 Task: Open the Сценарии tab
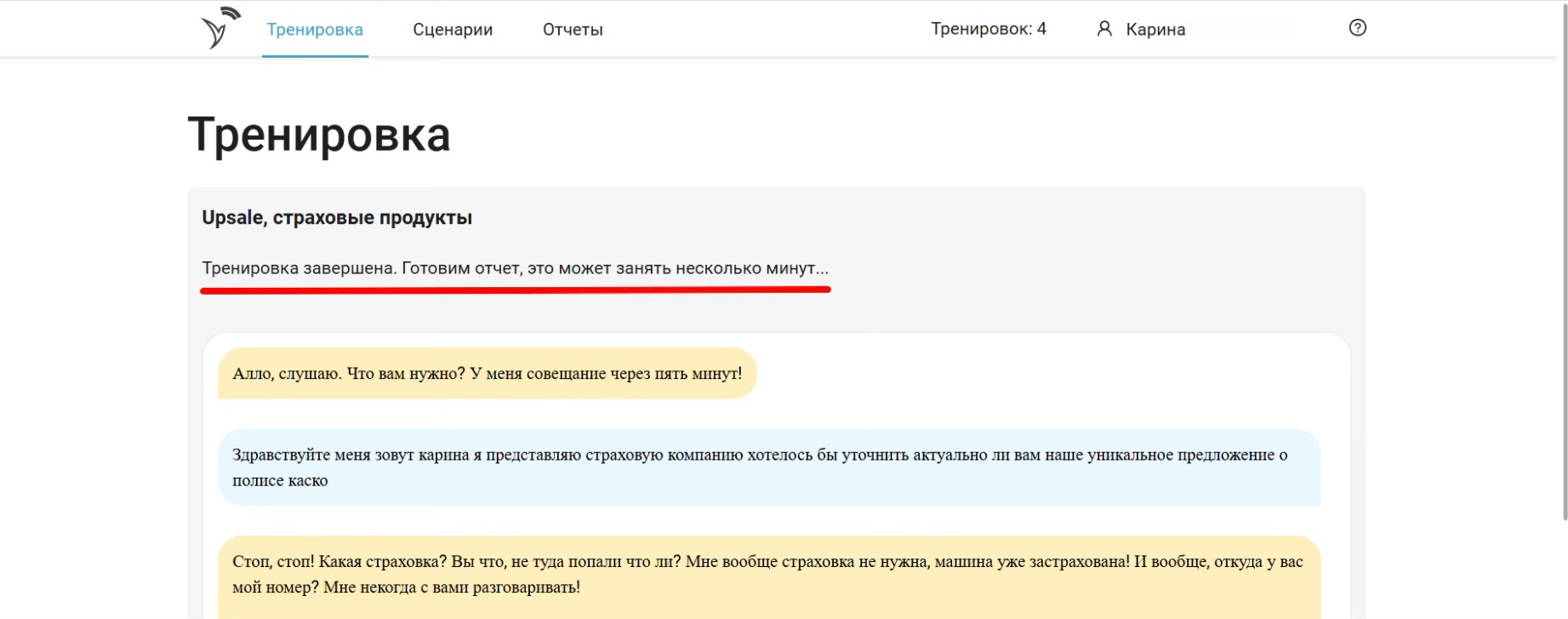click(453, 30)
